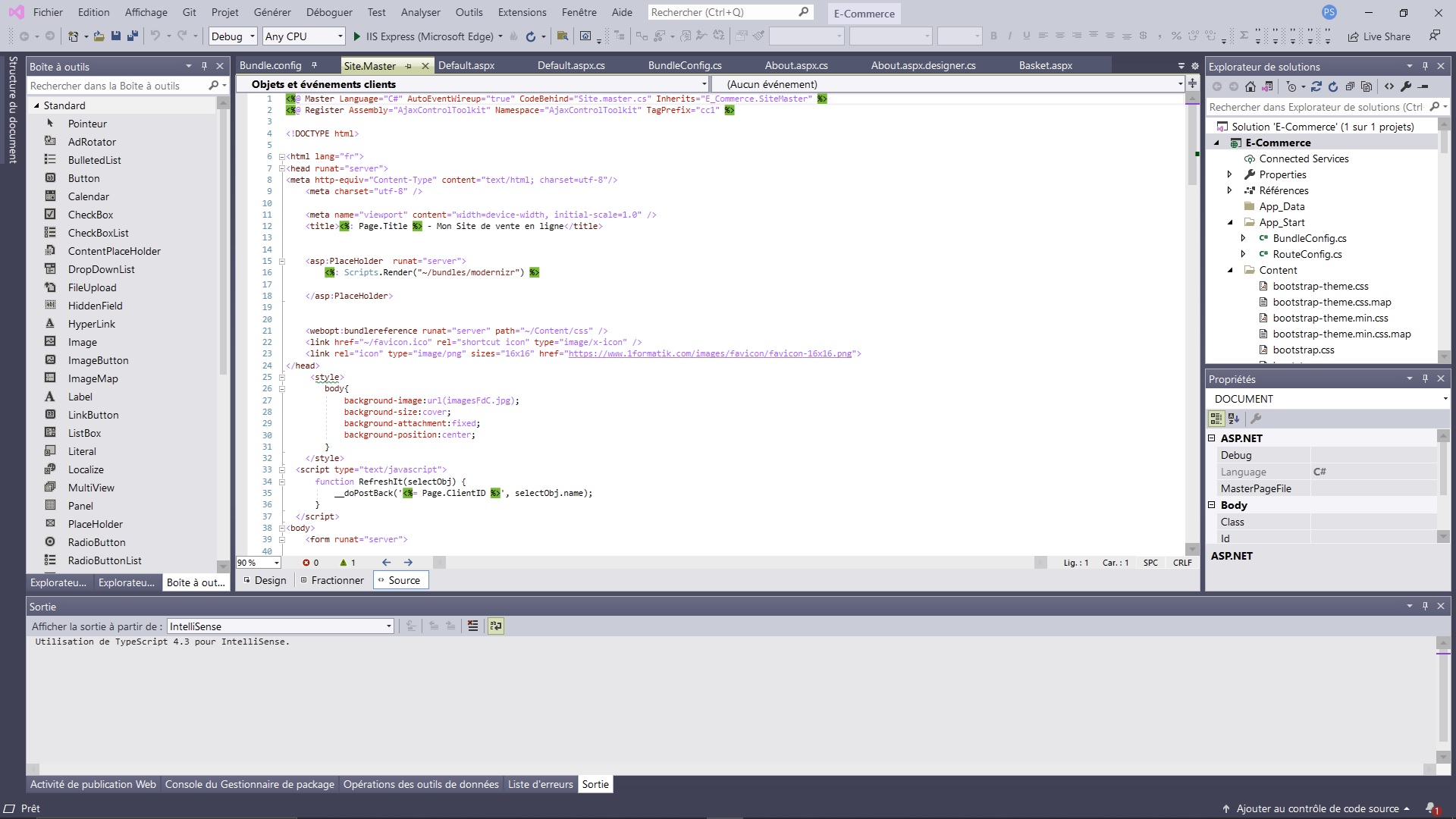
Task: Click the blue browser refresh icon in toolbar
Action: 531,36
